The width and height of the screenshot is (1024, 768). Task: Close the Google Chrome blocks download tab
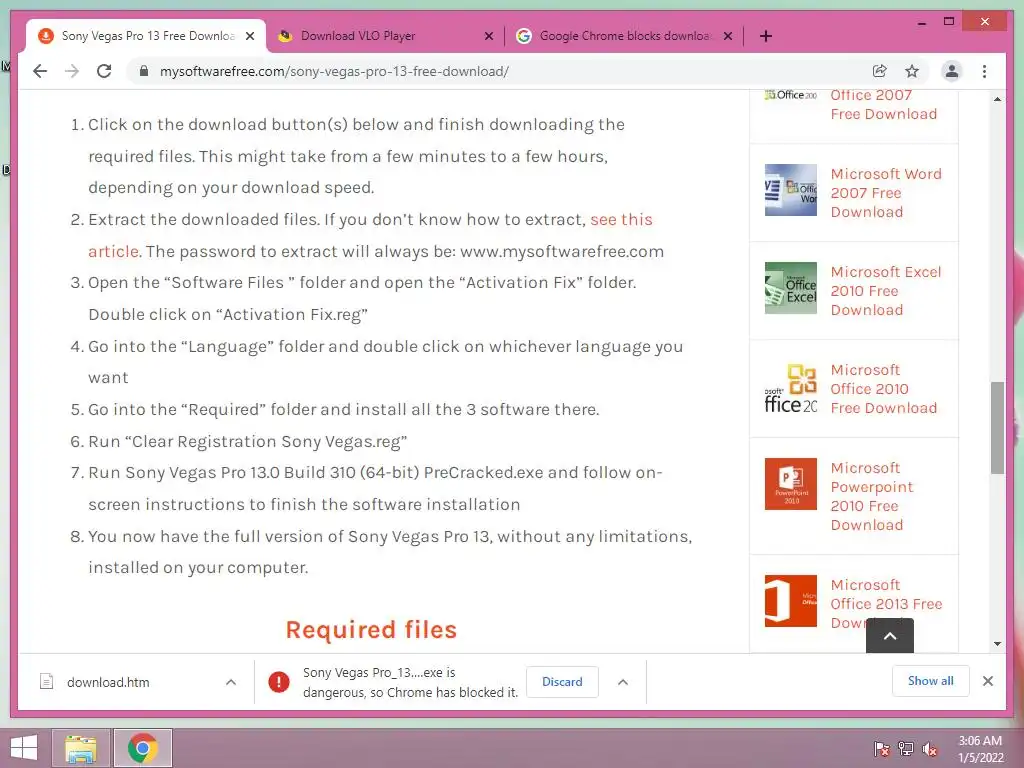pos(728,37)
